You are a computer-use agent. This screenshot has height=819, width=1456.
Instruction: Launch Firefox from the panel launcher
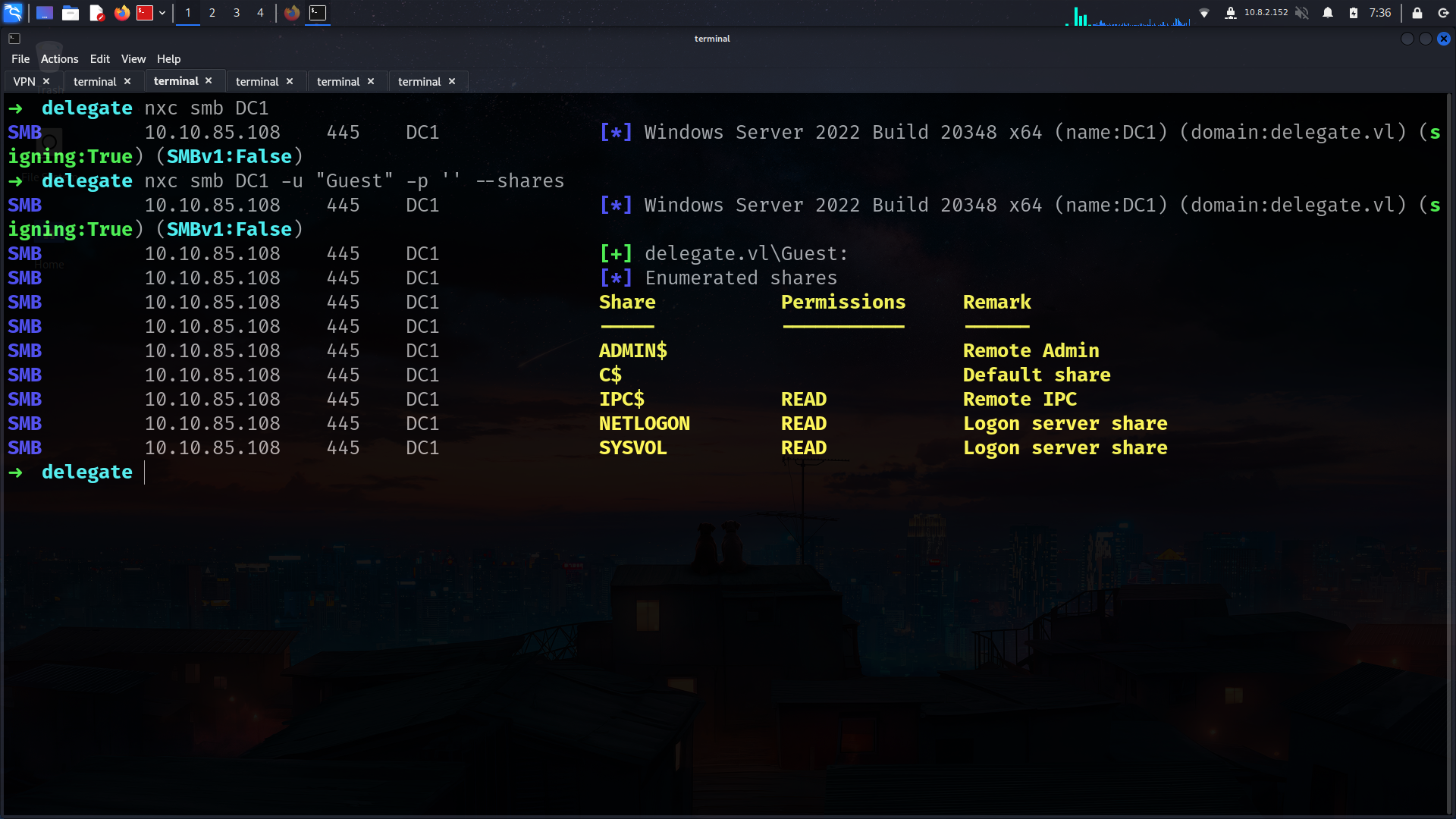tap(122, 13)
